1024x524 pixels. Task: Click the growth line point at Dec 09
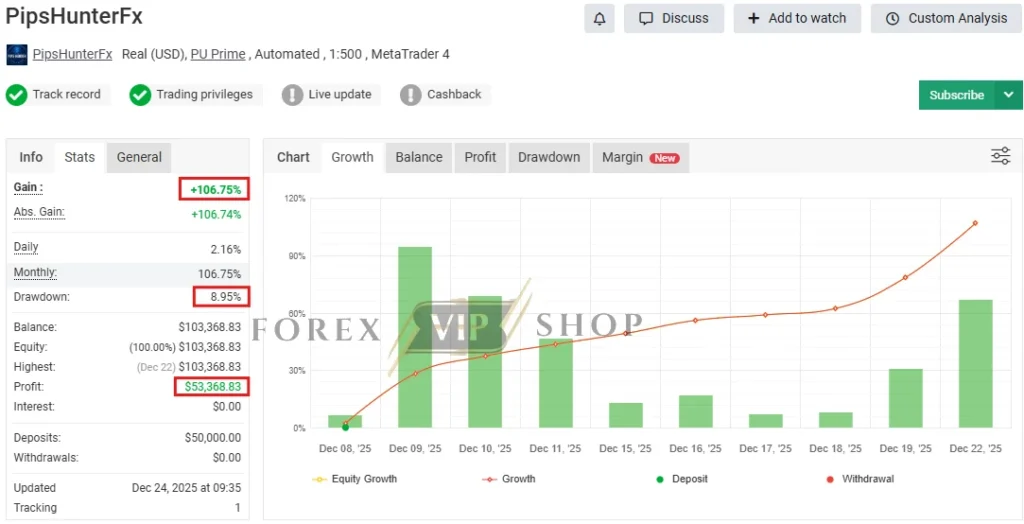pyautogui.click(x=415, y=374)
